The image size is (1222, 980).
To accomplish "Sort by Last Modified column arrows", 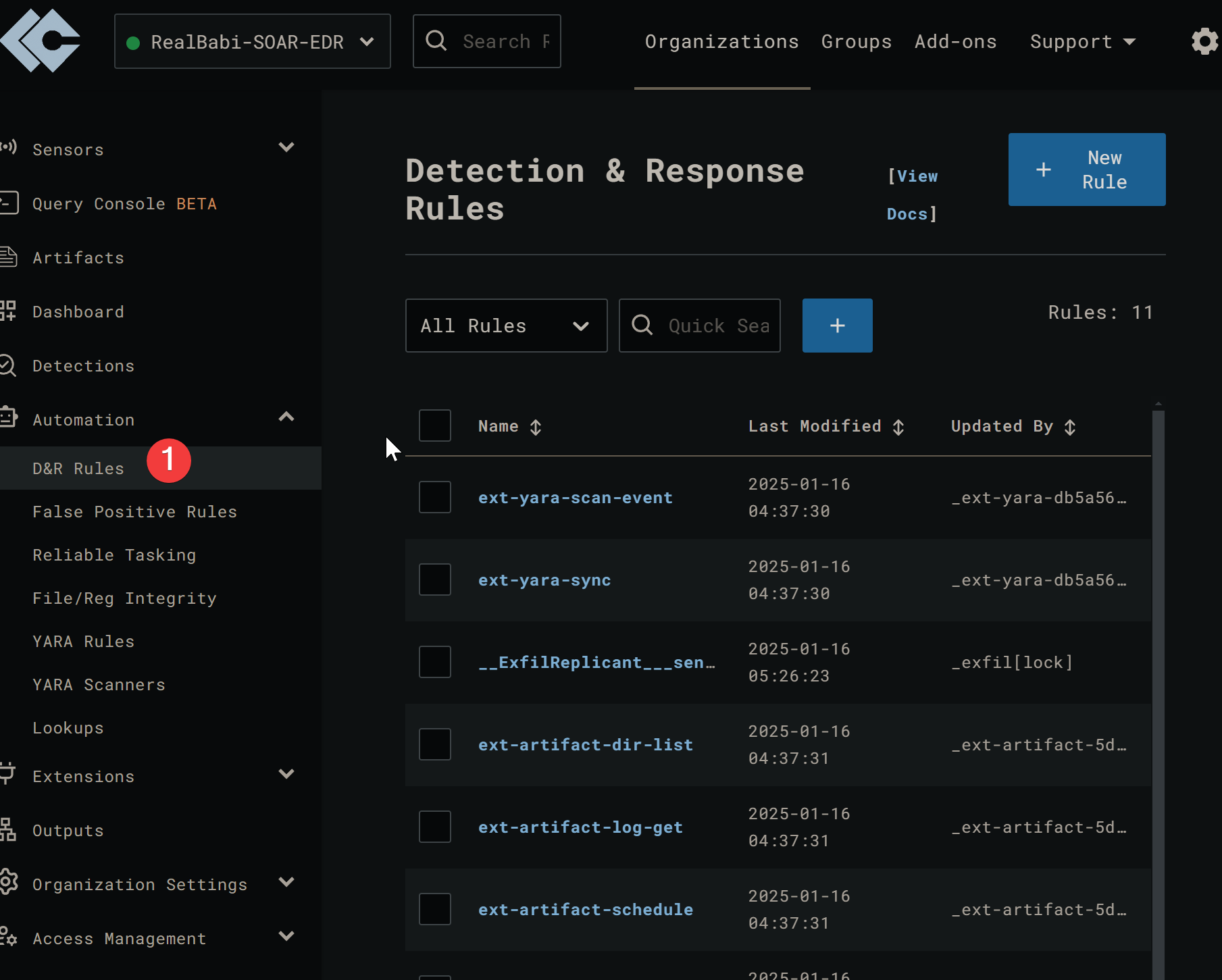I will pos(898,428).
